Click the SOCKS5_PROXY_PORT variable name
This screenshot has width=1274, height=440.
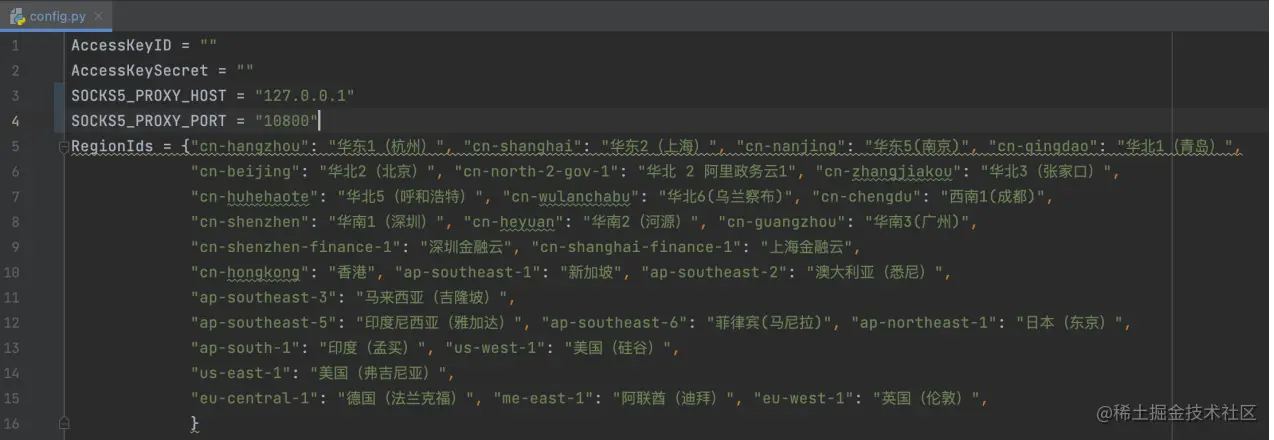147,121
